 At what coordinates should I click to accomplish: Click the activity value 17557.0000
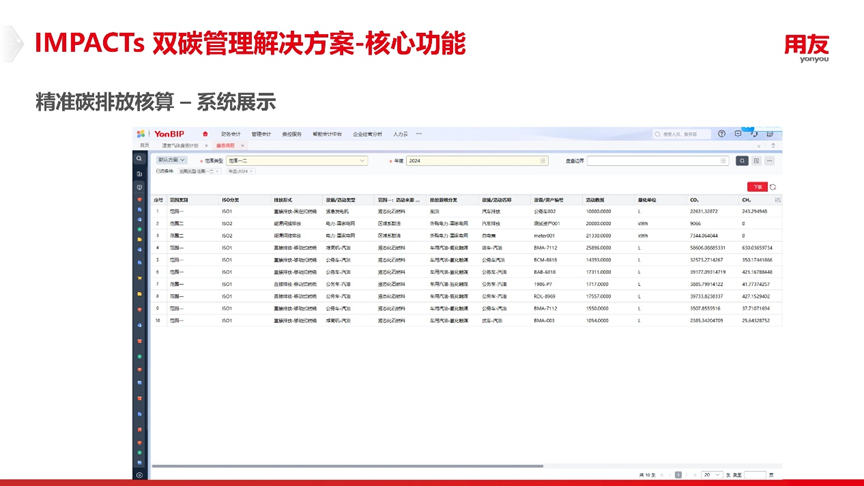click(598, 296)
